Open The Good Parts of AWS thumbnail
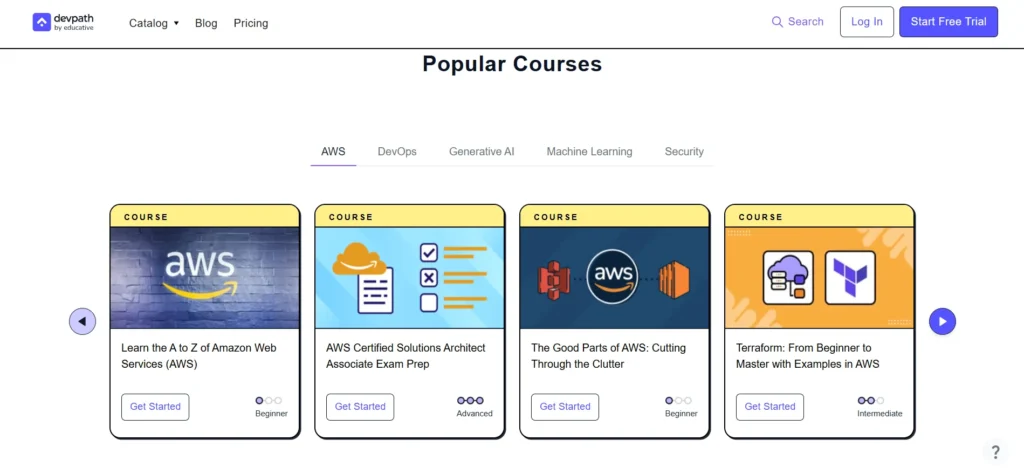The height and width of the screenshot is (474, 1024). tap(614, 277)
